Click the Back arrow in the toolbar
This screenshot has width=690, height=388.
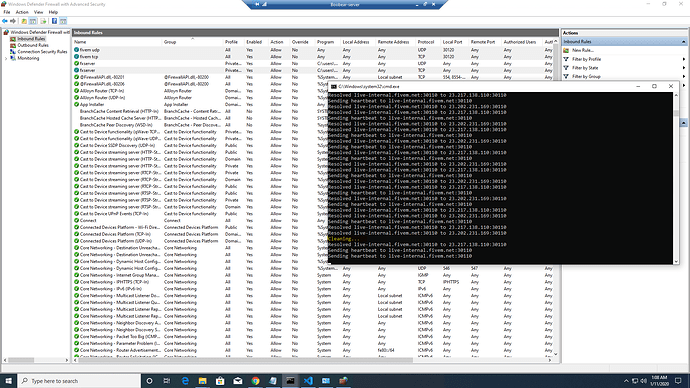5,21
